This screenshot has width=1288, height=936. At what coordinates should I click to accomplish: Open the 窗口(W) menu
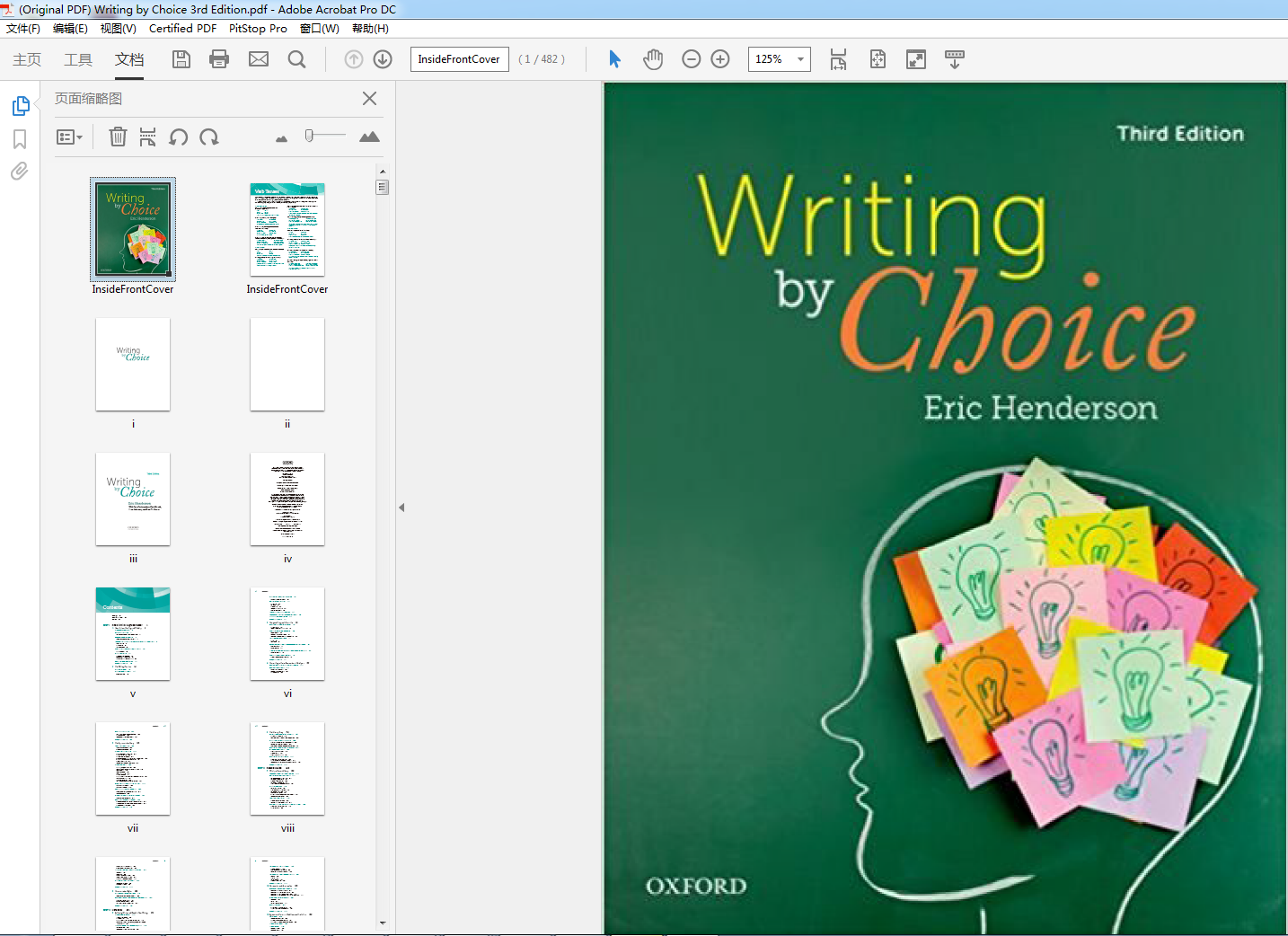coord(320,29)
